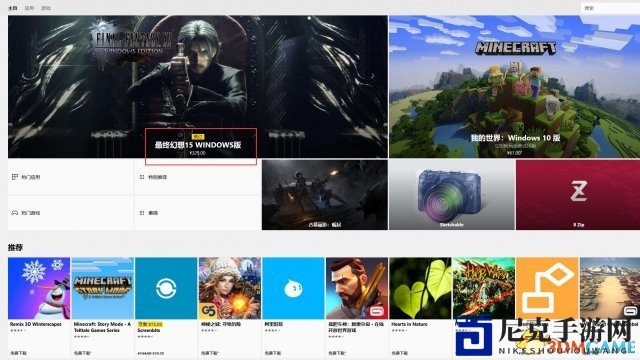Open the red 8 Zip app tile

578,195
